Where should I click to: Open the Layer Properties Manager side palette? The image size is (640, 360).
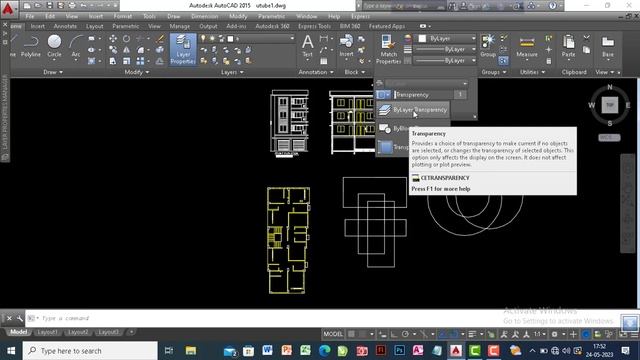(5, 118)
